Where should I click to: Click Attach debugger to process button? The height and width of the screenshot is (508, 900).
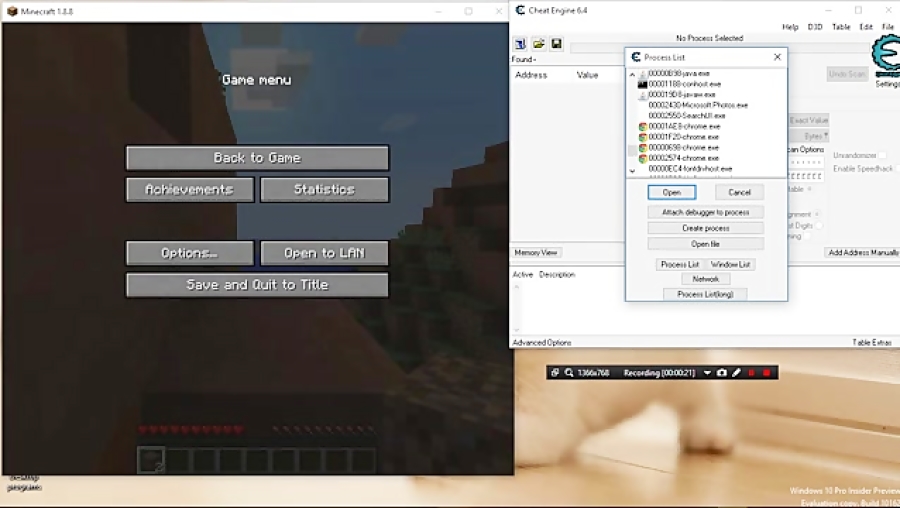tap(705, 212)
